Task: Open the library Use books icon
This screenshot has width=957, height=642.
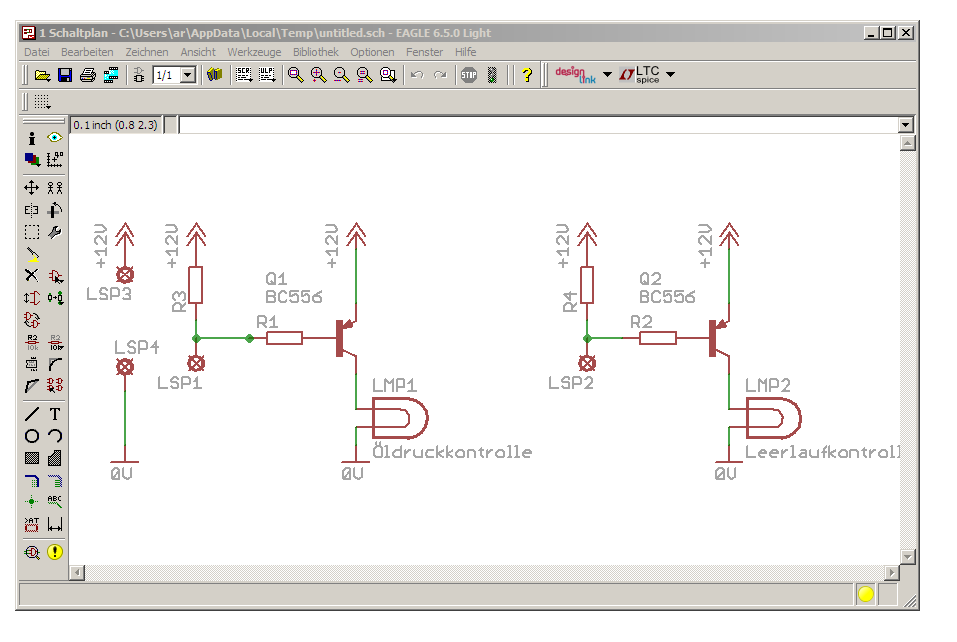Action: pyautogui.click(x=214, y=75)
